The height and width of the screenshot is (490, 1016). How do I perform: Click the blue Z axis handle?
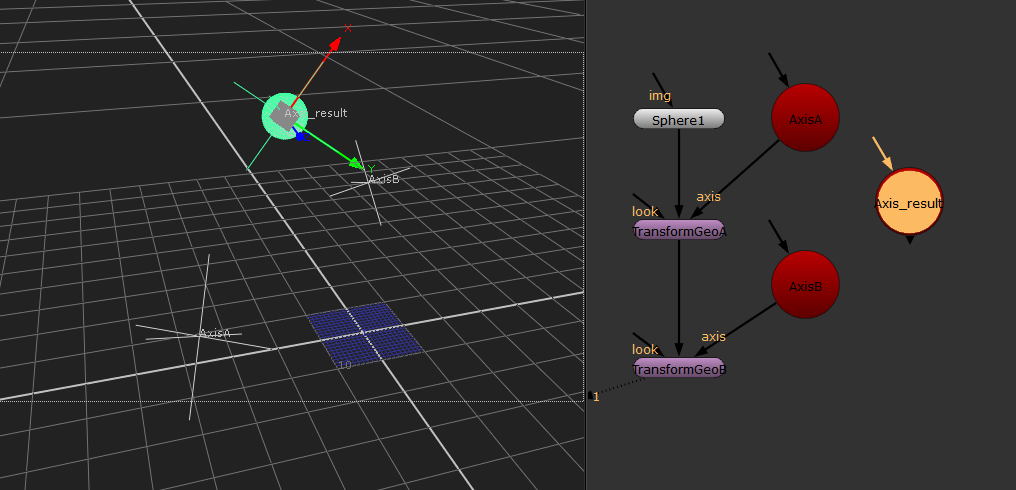[x=300, y=136]
